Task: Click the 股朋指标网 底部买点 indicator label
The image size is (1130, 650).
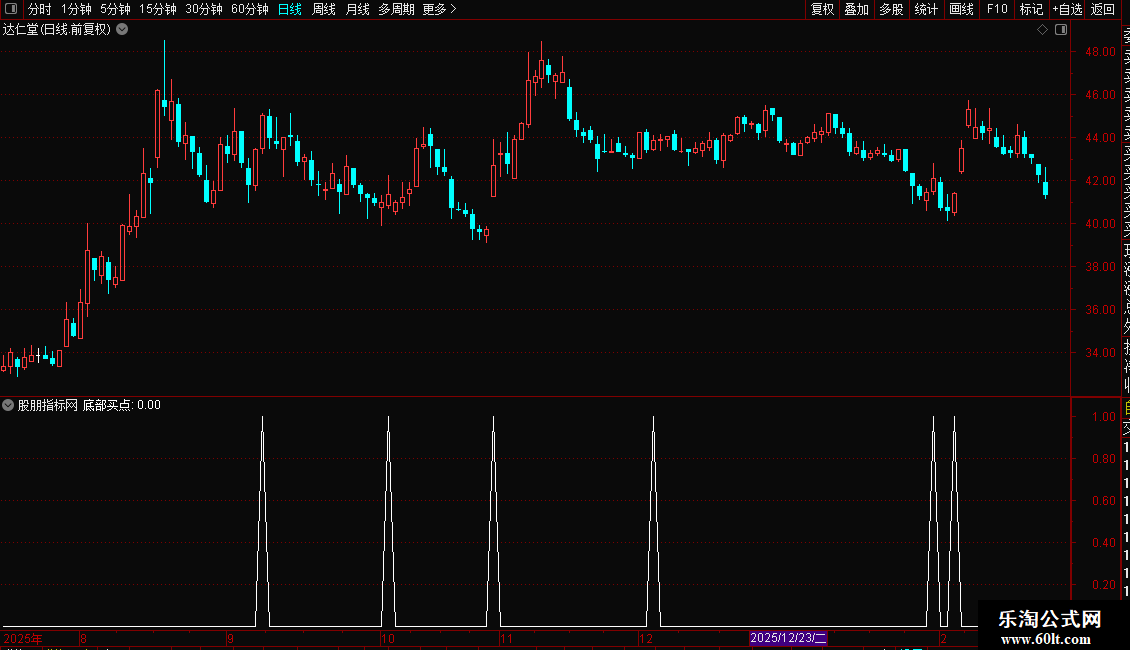Action: [89, 405]
